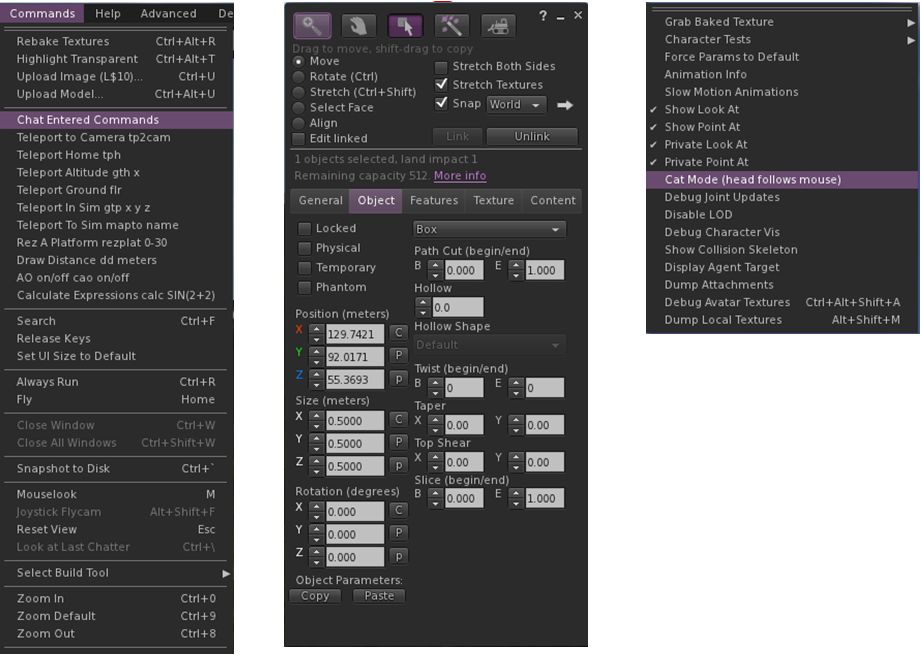
Task: Click the help question mark icon
Action: pos(543,16)
